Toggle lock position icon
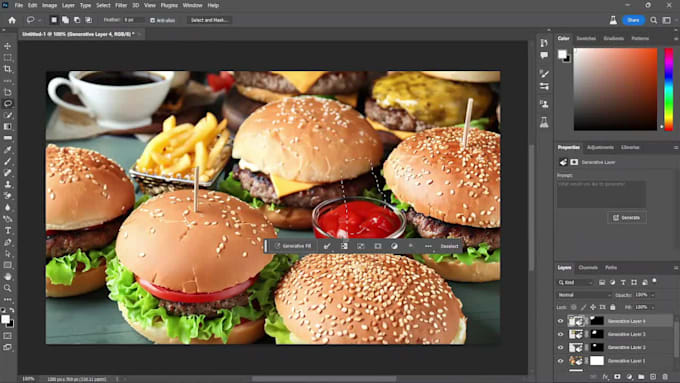This screenshot has height=383, width=680. click(593, 307)
